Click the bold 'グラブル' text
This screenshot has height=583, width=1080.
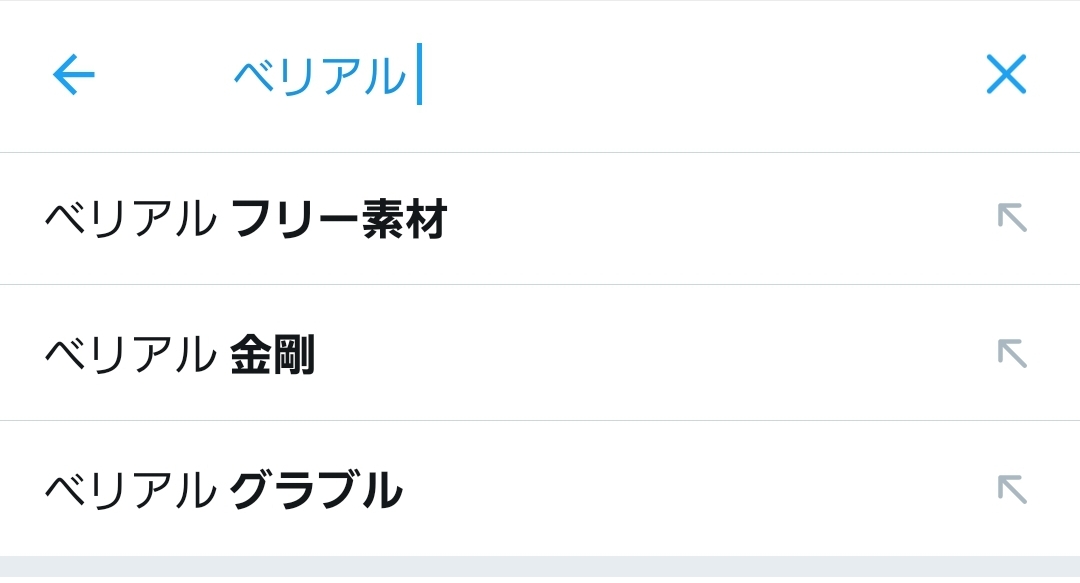(315, 491)
